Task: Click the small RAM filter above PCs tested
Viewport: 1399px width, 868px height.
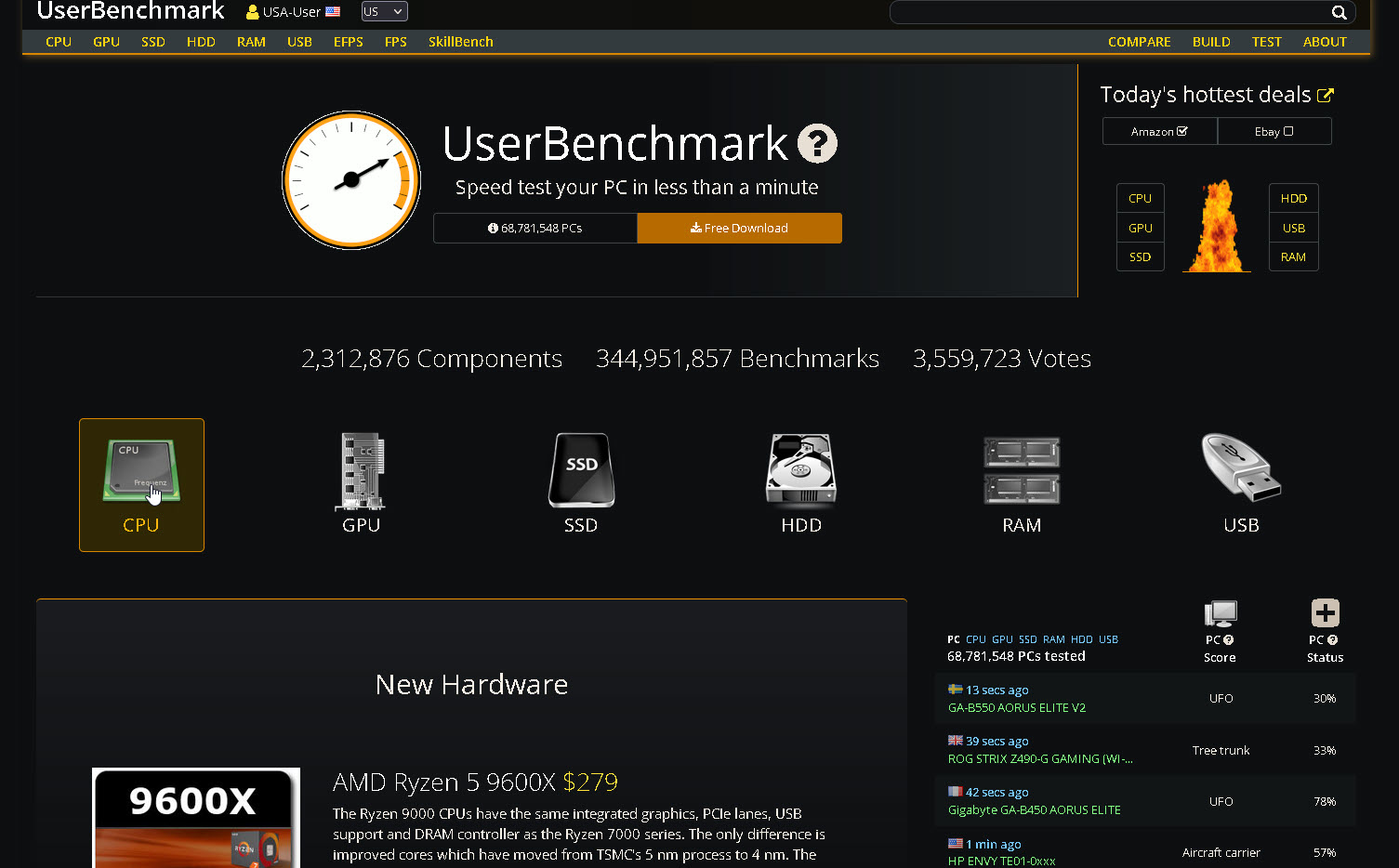Action: [1054, 639]
